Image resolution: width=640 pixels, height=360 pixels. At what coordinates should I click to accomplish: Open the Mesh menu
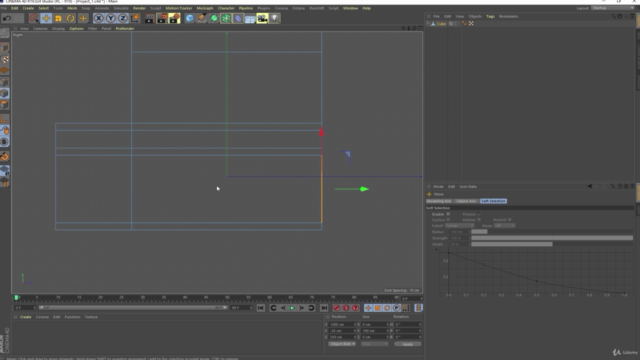coord(72,8)
